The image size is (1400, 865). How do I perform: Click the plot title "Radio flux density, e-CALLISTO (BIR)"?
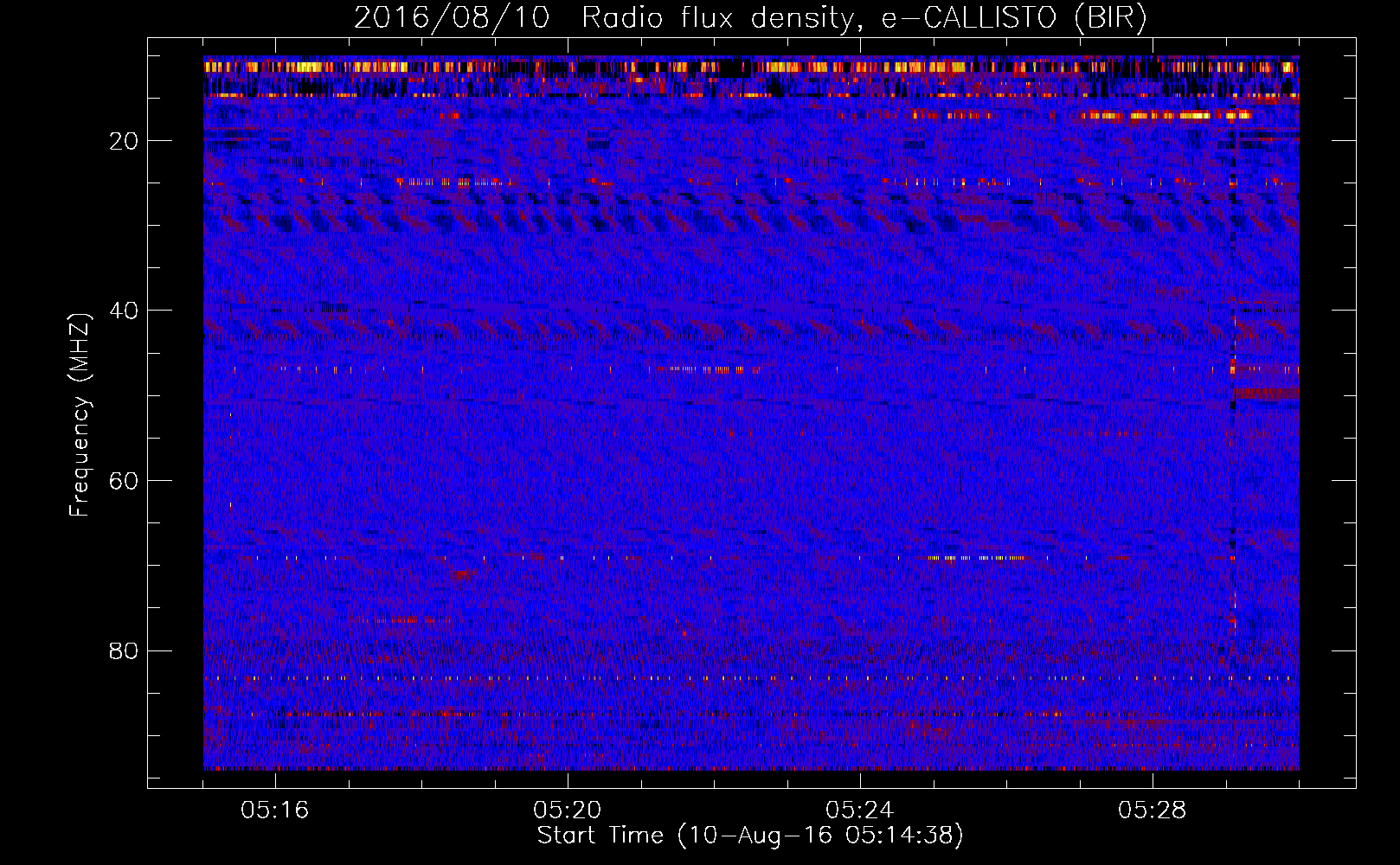(864, 18)
